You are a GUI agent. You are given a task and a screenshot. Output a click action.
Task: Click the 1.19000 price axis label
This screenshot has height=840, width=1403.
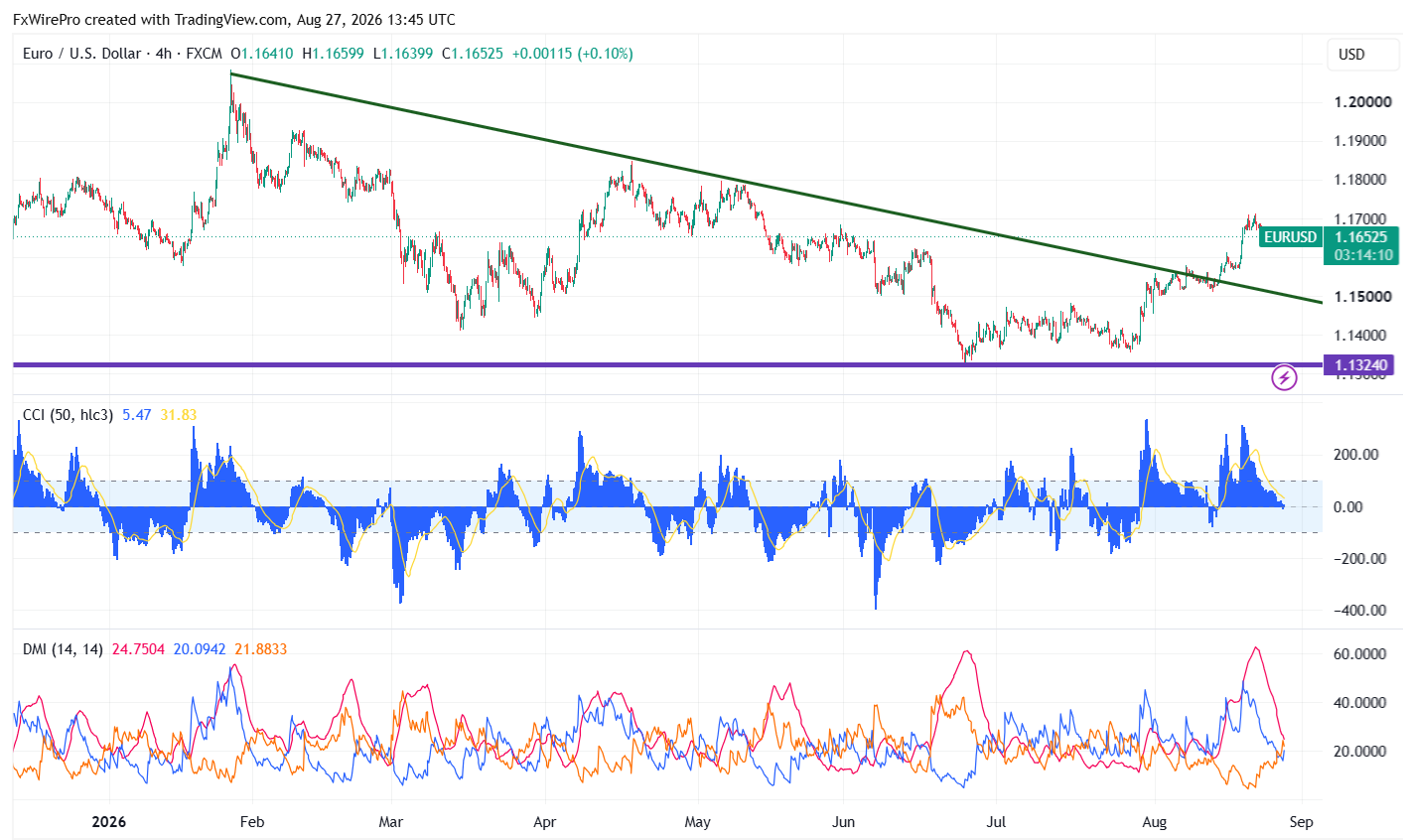point(1362,141)
